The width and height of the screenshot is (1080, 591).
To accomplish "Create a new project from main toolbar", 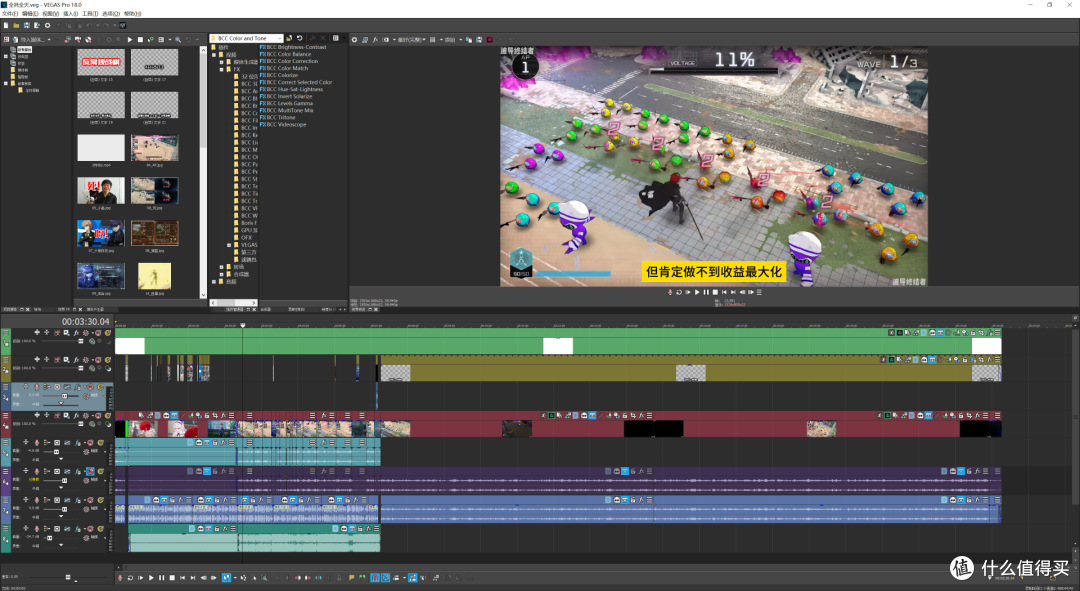I will [6, 25].
